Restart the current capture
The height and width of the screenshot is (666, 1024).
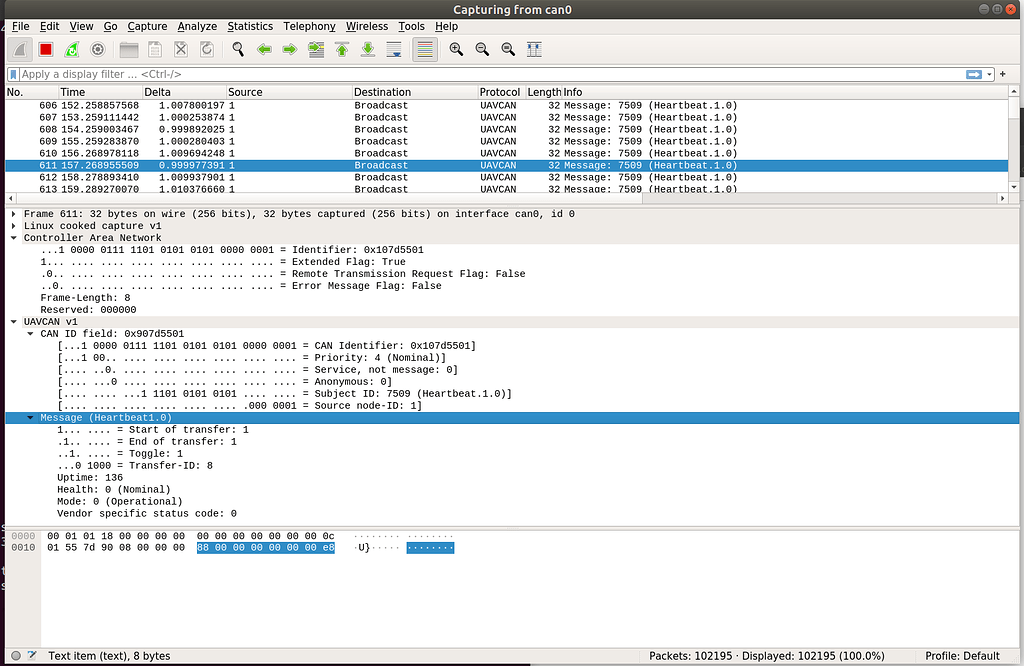[70, 49]
